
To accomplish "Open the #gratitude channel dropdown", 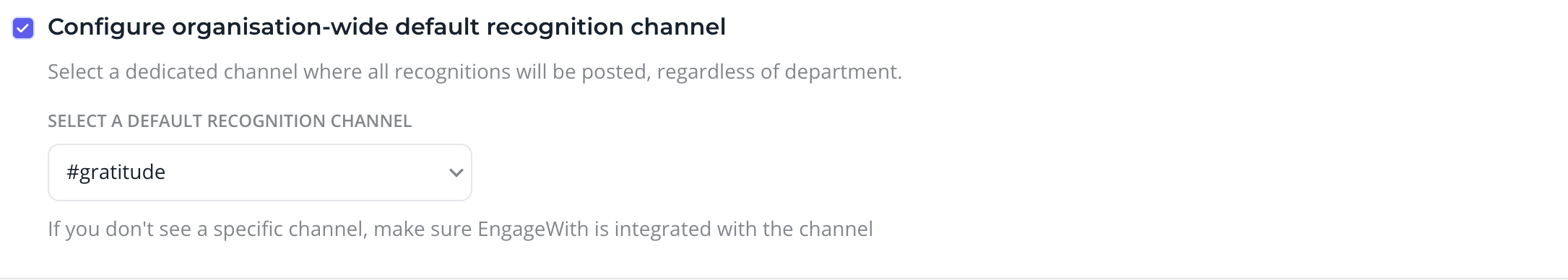I will click(x=260, y=172).
